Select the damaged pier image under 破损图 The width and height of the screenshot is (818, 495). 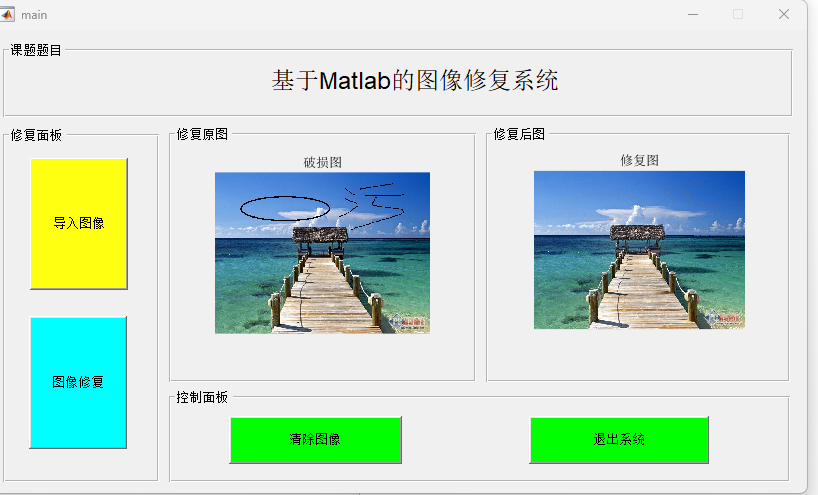click(322, 253)
